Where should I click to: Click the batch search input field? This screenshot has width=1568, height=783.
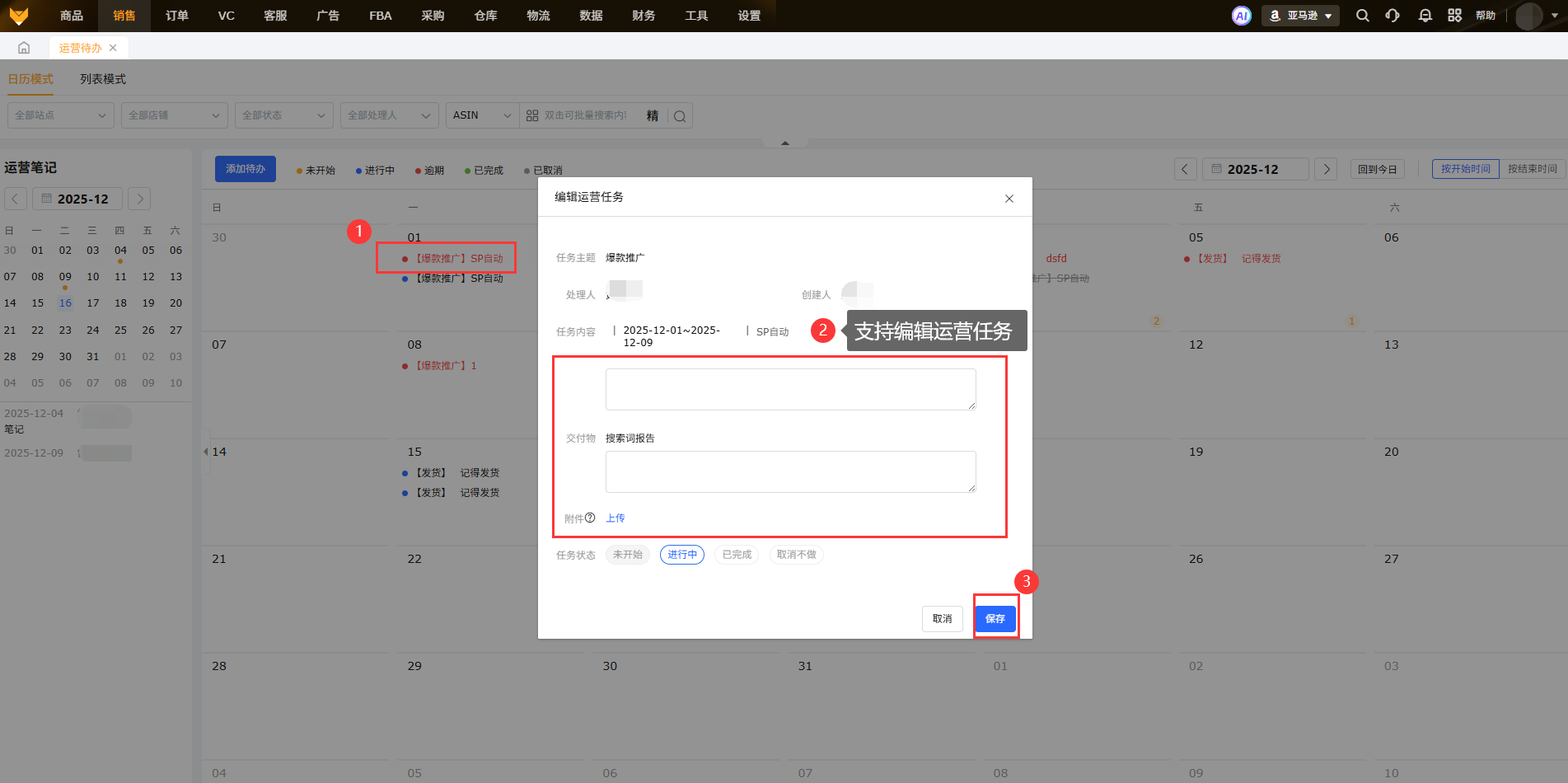(x=586, y=115)
